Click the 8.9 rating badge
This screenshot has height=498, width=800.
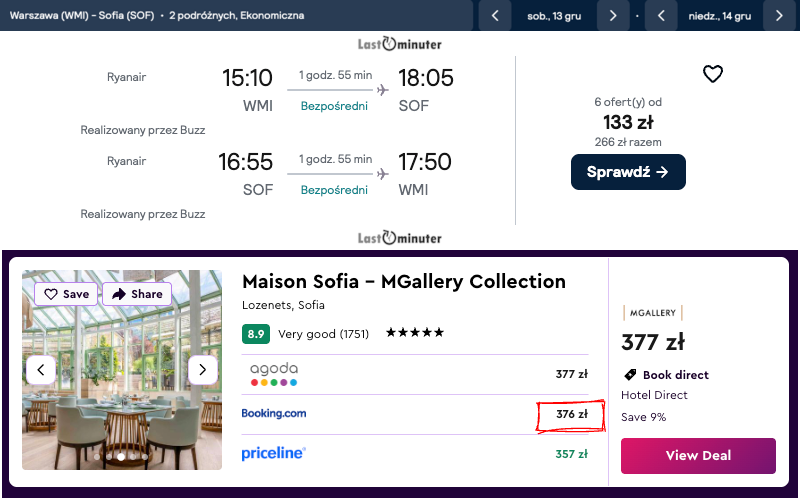pyautogui.click(x=255, y=333)
